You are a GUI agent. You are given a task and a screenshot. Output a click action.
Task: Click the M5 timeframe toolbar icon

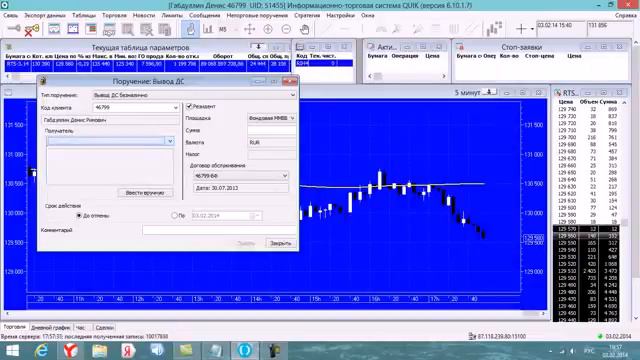tap(222, 29)
